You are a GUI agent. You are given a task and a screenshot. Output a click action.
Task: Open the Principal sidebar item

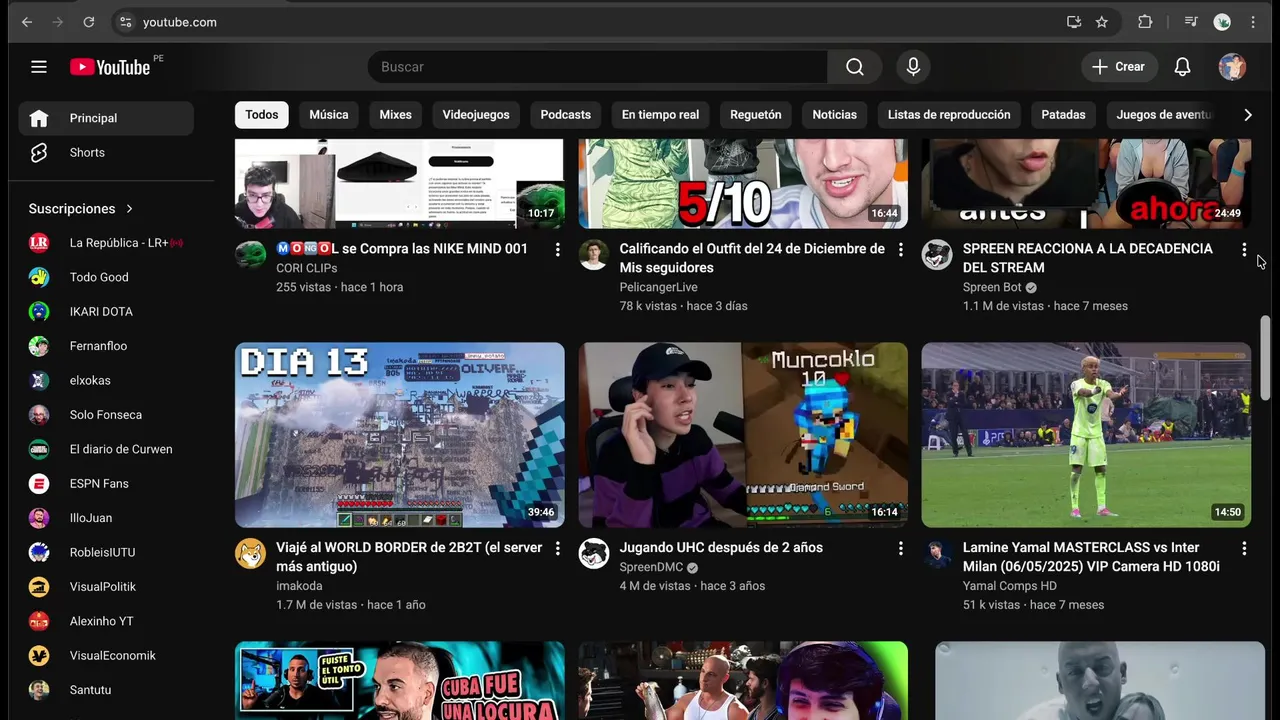point(106,118)
